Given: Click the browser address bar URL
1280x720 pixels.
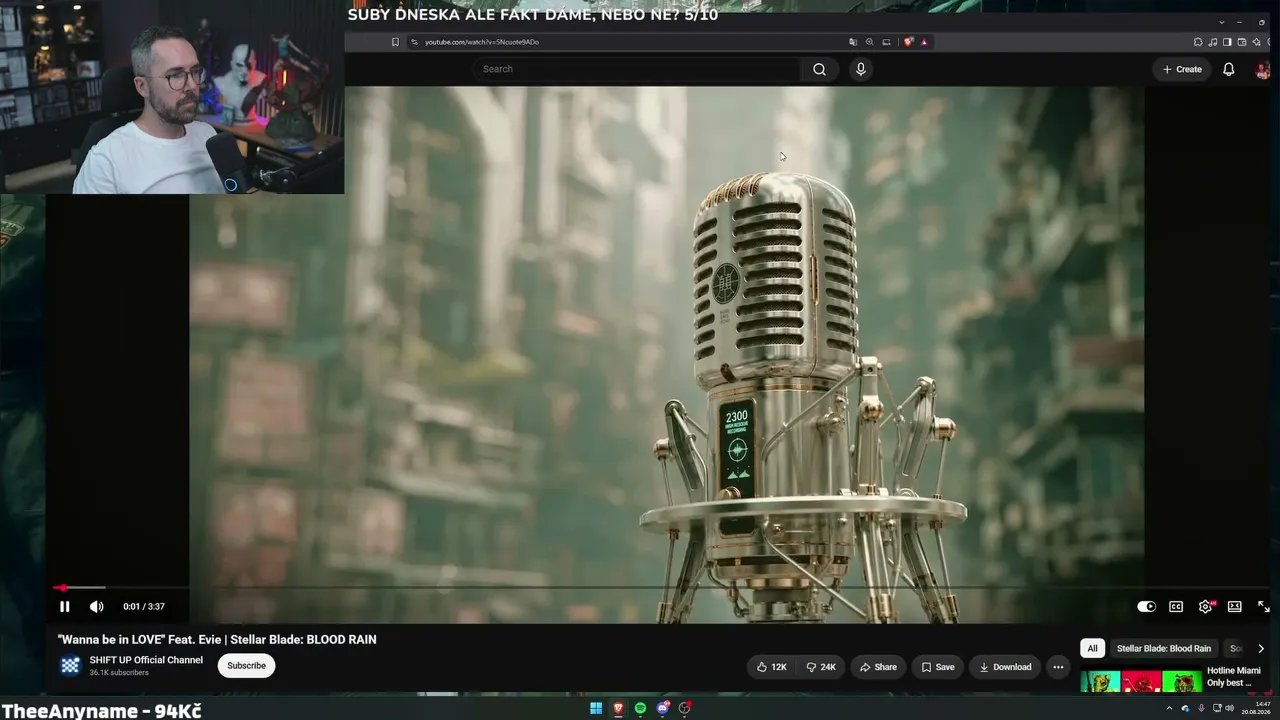Looking at the screenshot, I should pyautogui.click(x=482, y=42).
